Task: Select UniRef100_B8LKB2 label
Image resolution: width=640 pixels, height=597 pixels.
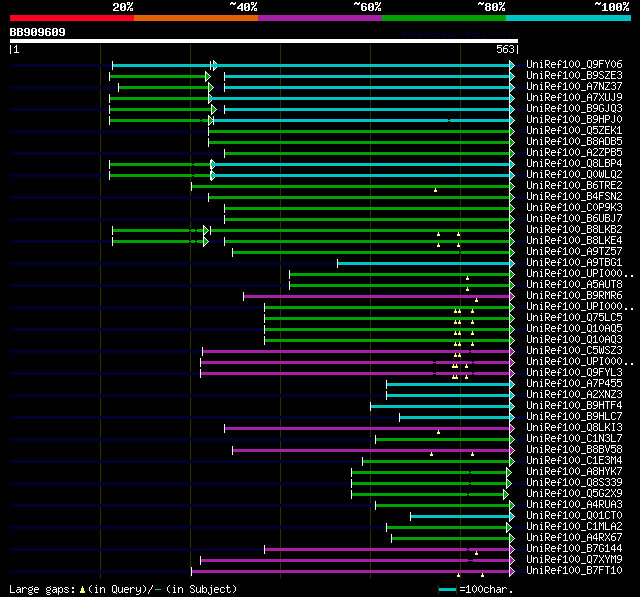Action: [x=574, y=230]
